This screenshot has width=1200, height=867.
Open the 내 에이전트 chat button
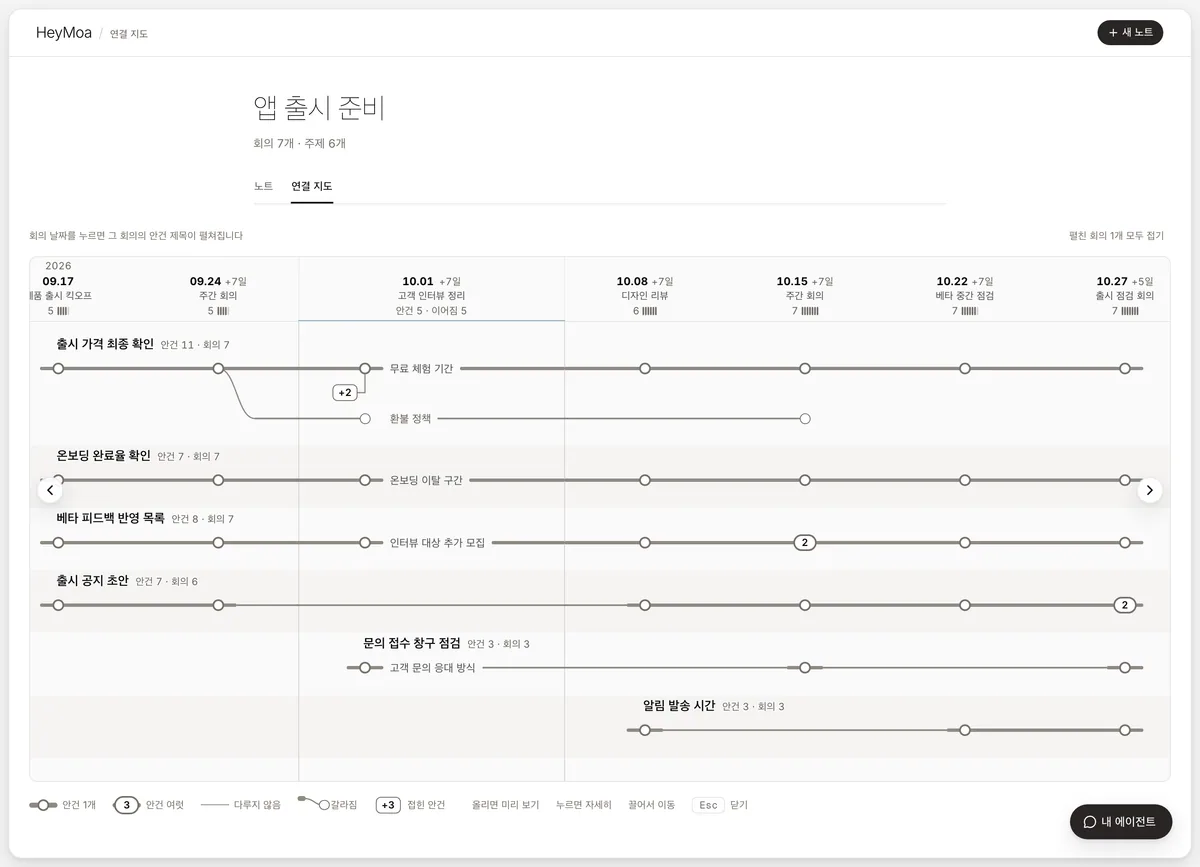(1121, 822)
